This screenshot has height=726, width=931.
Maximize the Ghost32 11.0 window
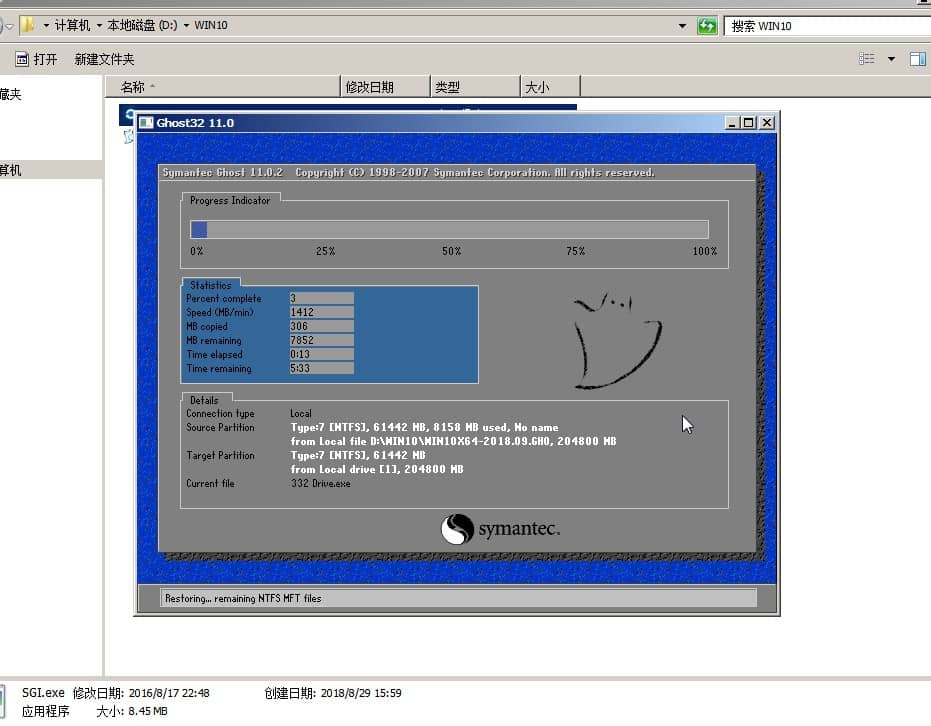point(749,122)
